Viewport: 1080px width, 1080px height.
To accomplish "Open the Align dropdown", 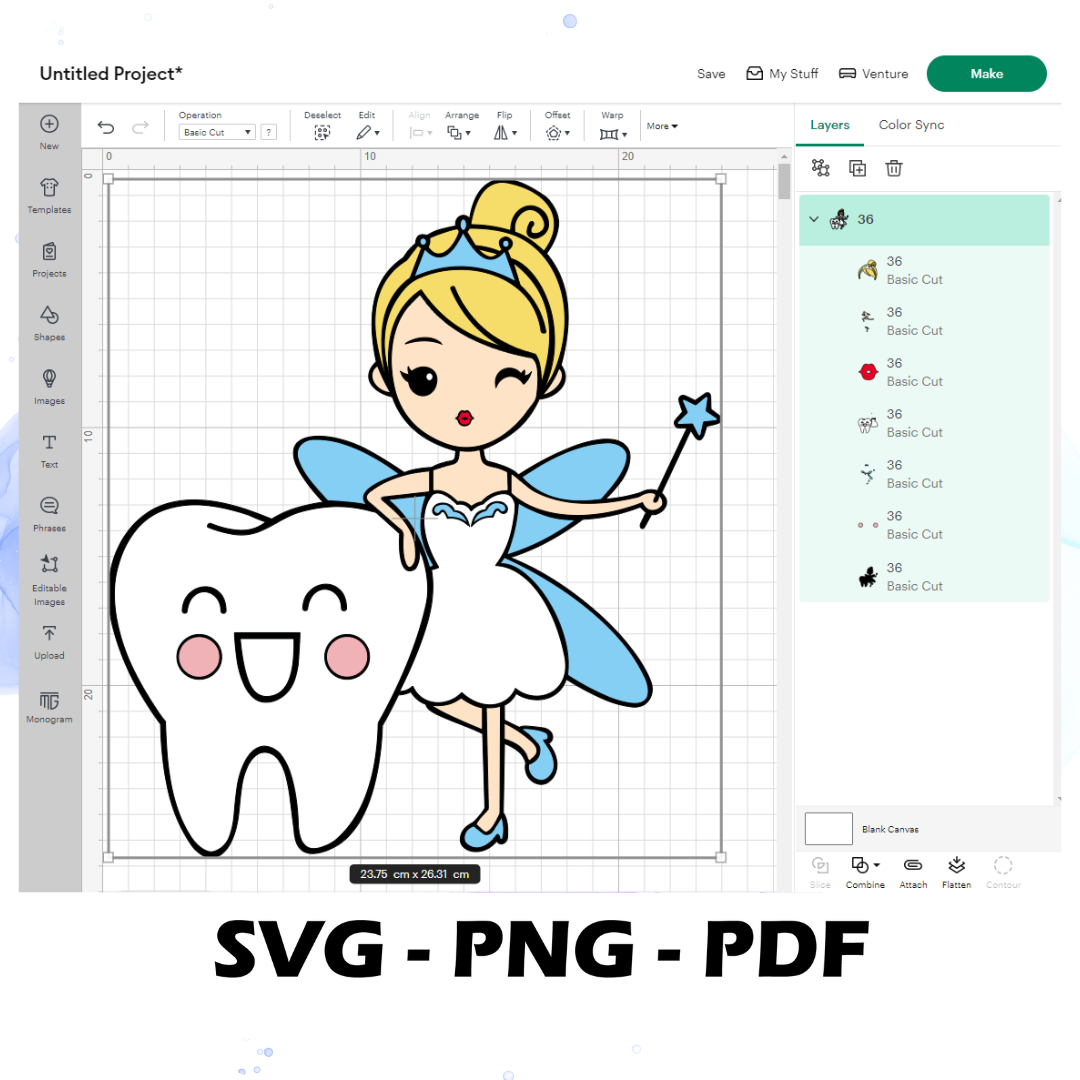I will coord(420,132).
